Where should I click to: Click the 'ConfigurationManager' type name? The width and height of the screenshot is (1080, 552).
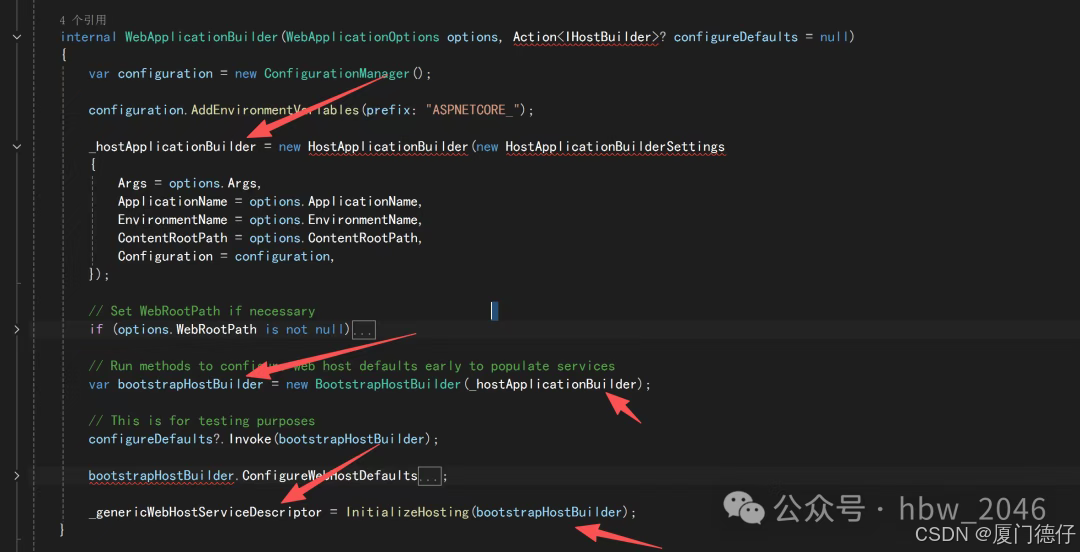point(337,74)
